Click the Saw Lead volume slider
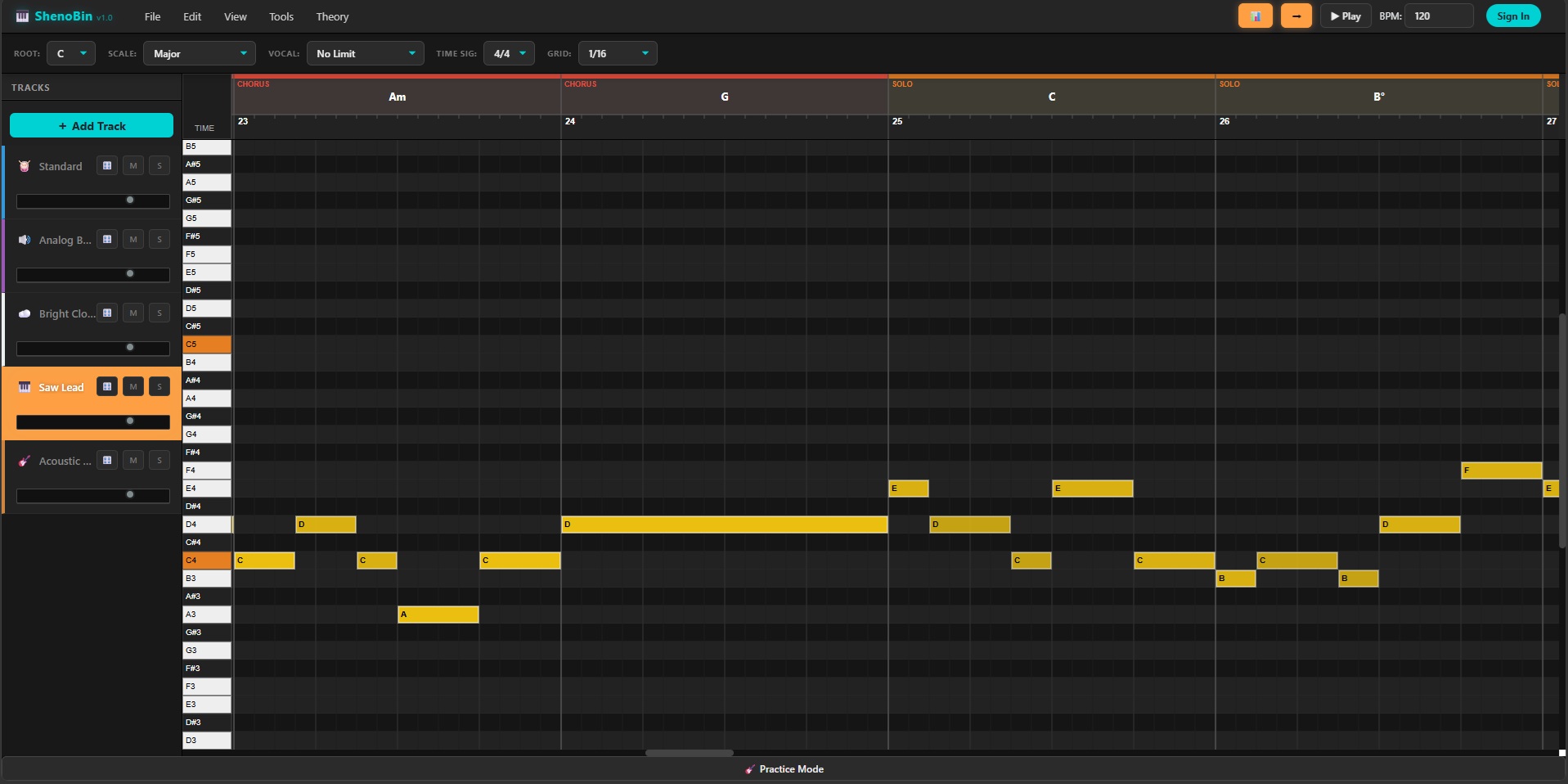Viewport: 1568px width, 784px height. (x=93, y=421)
